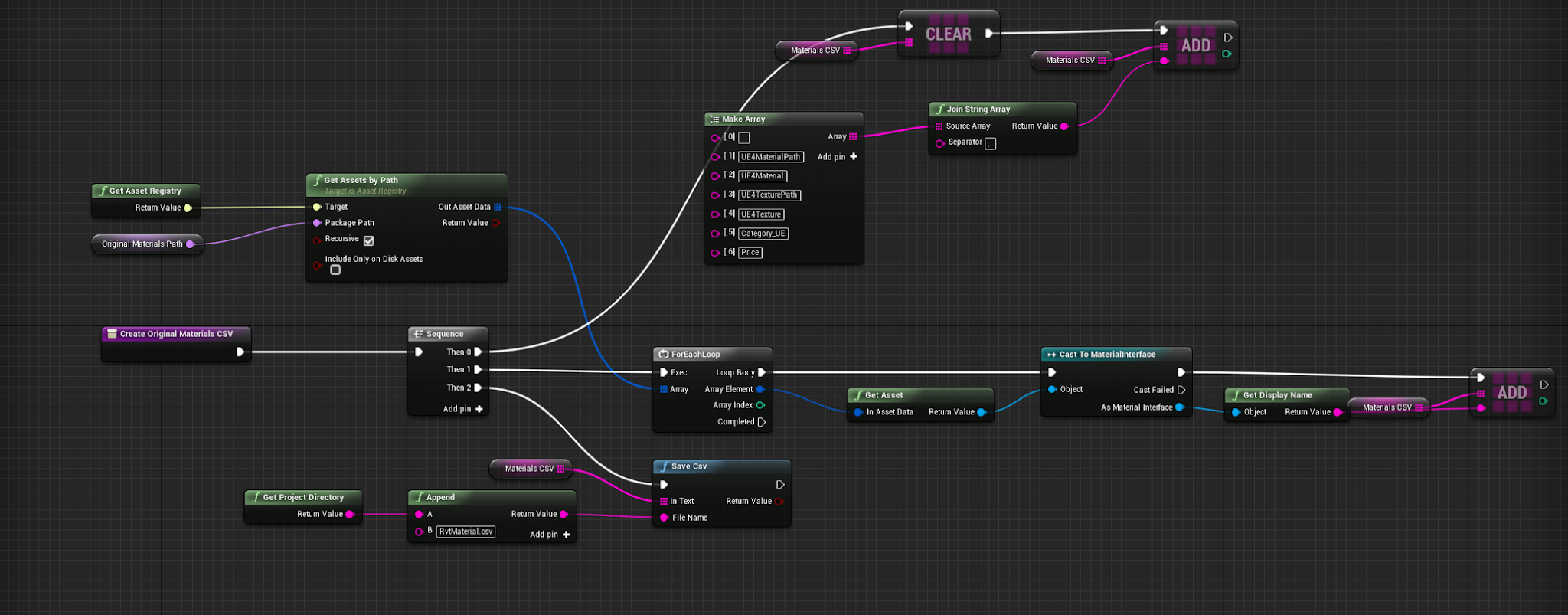Click In Text pin on Save Csv
Viewport: 1568px width, 615px height.
click(x=664, y=502)
